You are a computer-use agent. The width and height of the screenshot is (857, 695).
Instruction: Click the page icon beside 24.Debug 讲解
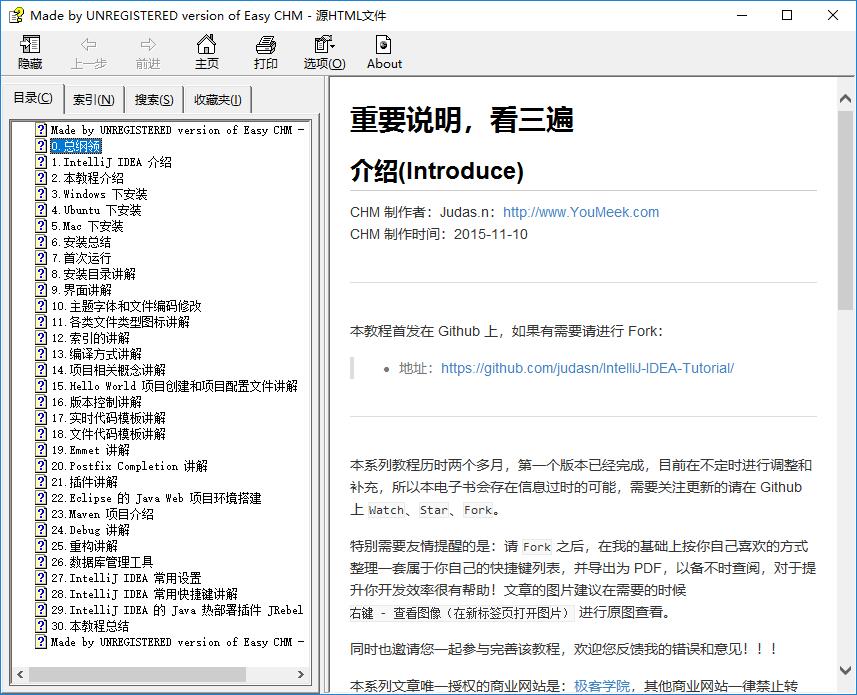41,529
